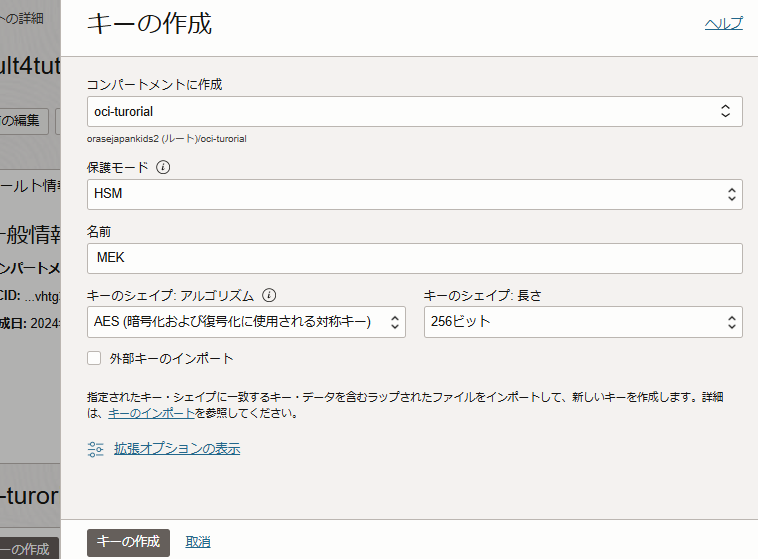Click the の編集 button in the background page
The image size is (758, 559).
(x=22, y=121)
